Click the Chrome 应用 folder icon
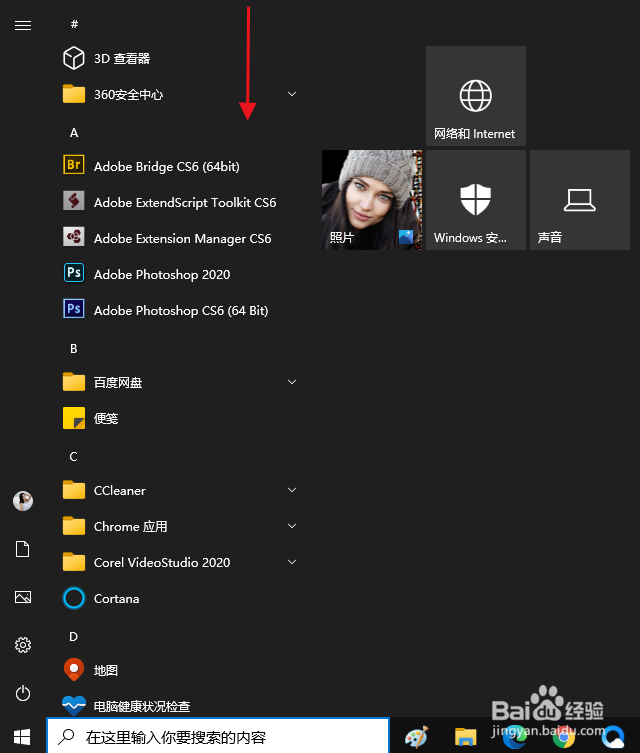Viewport: 640px width, 753px height. [73, 526]
